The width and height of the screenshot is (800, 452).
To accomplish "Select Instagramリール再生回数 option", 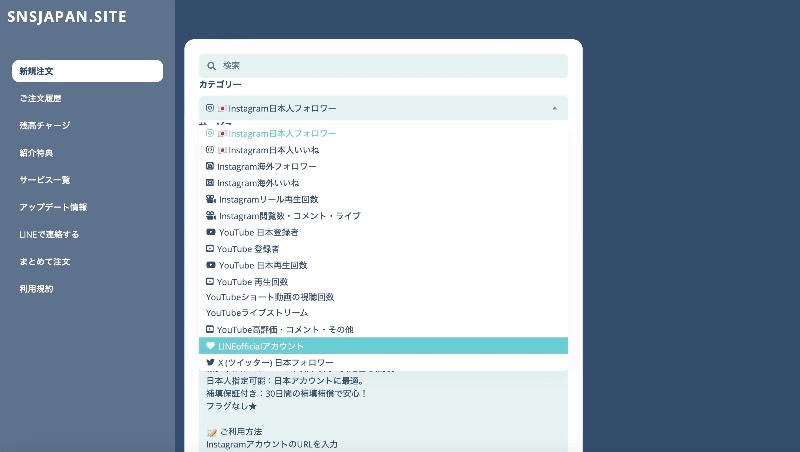I will click(x=383, y=199).
